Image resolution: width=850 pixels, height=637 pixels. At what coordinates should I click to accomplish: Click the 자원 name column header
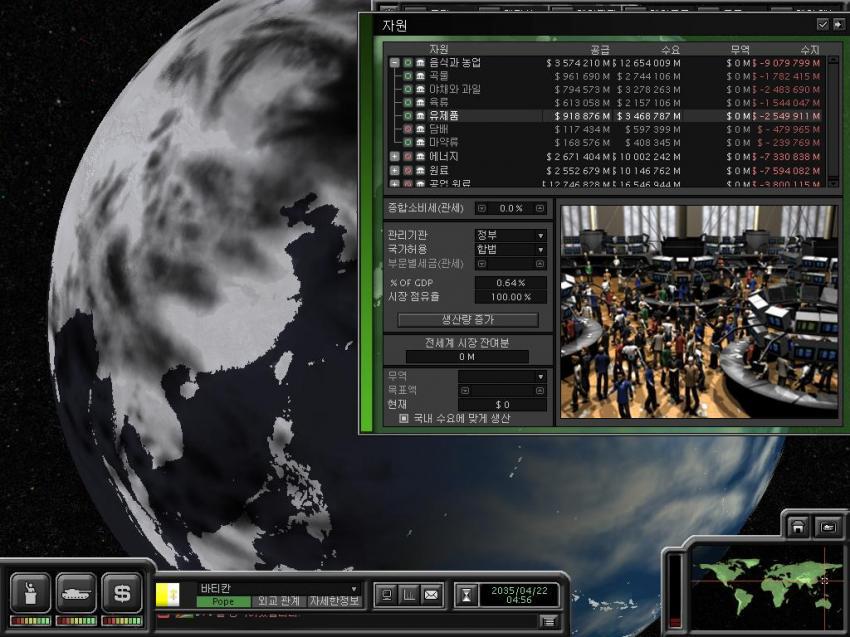pyautogui.click(x=439, y=49)
